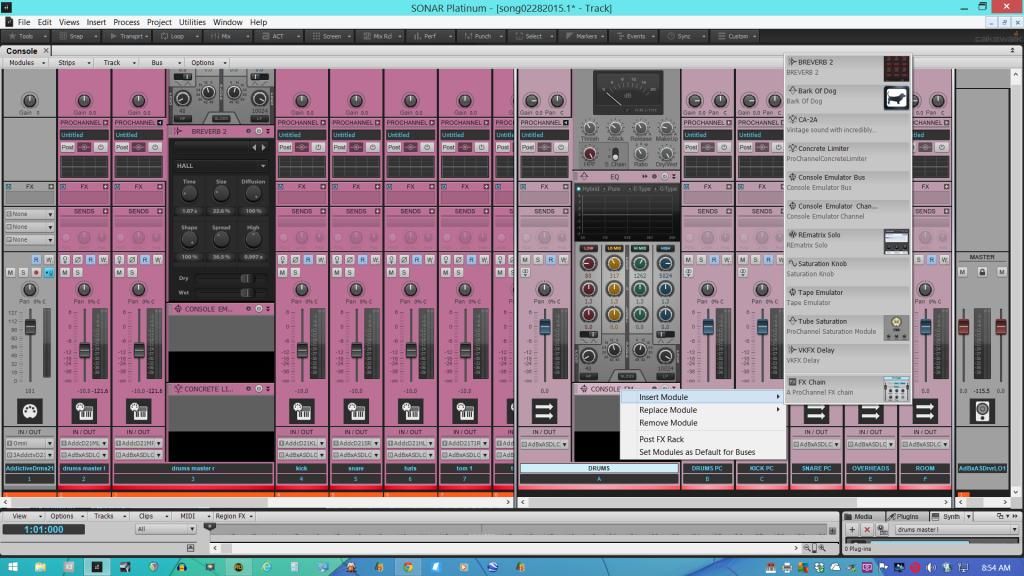Click the MIDI instrument icon on the kick track

coord(301,411)
